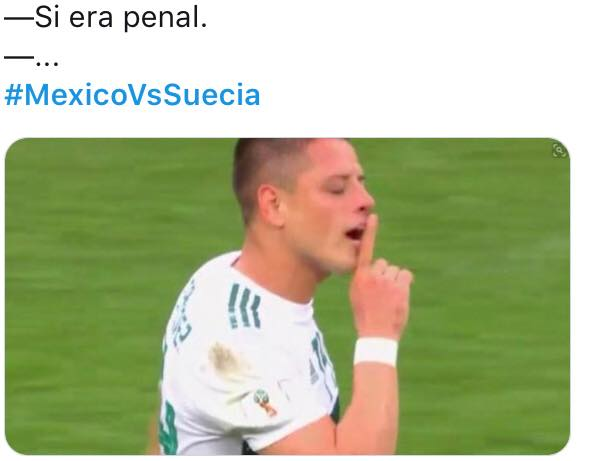Click the three-stripe shoulder logo on jersey

coord(244,307)
